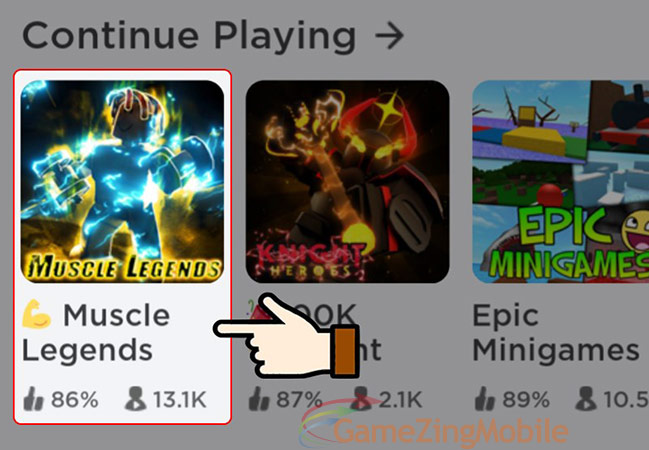Click the pointing hand cursor graphic
Image resolution: width=649 pixels, height=450 pixels.
click(x=286, y=336)
